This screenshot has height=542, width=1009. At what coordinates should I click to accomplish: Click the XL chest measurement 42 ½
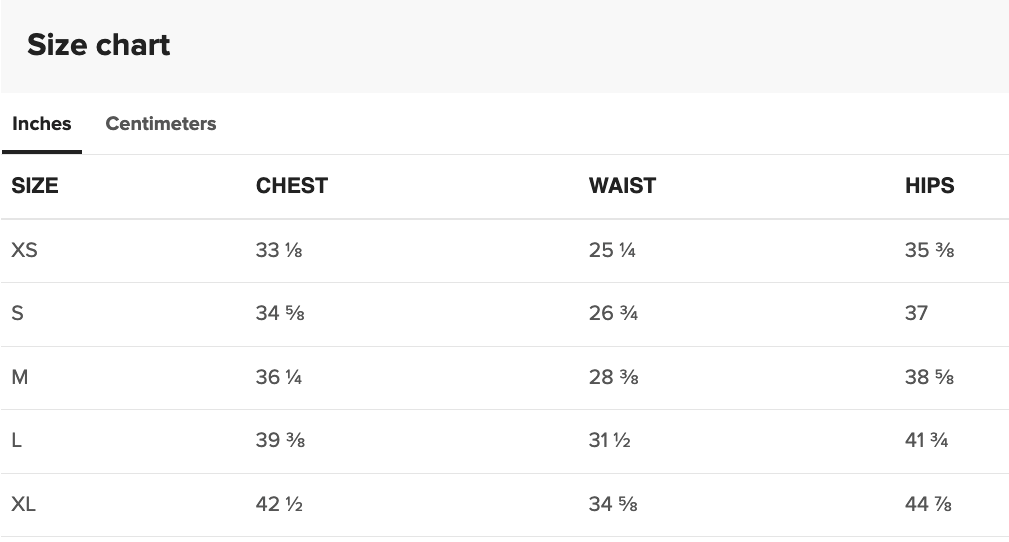point(279,505)
